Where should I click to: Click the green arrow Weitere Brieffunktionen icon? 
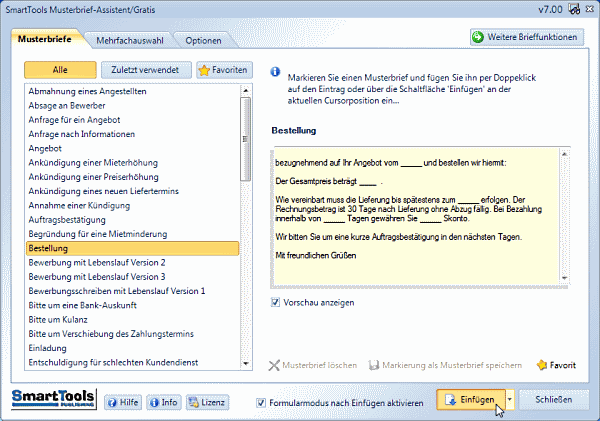tap(478, 37)
